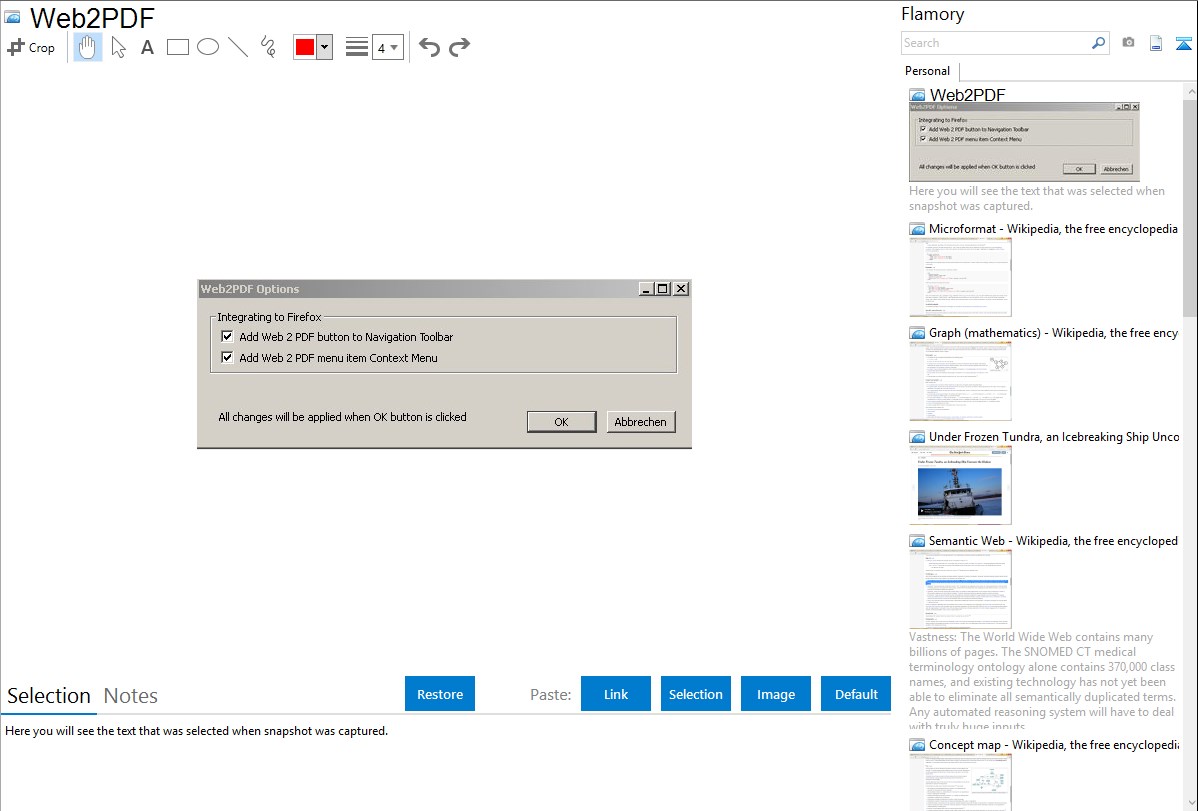This screenshot has width=1198, height=811.
Task: Close the Web2PDF Options dialog
Action: pos(681,289)
